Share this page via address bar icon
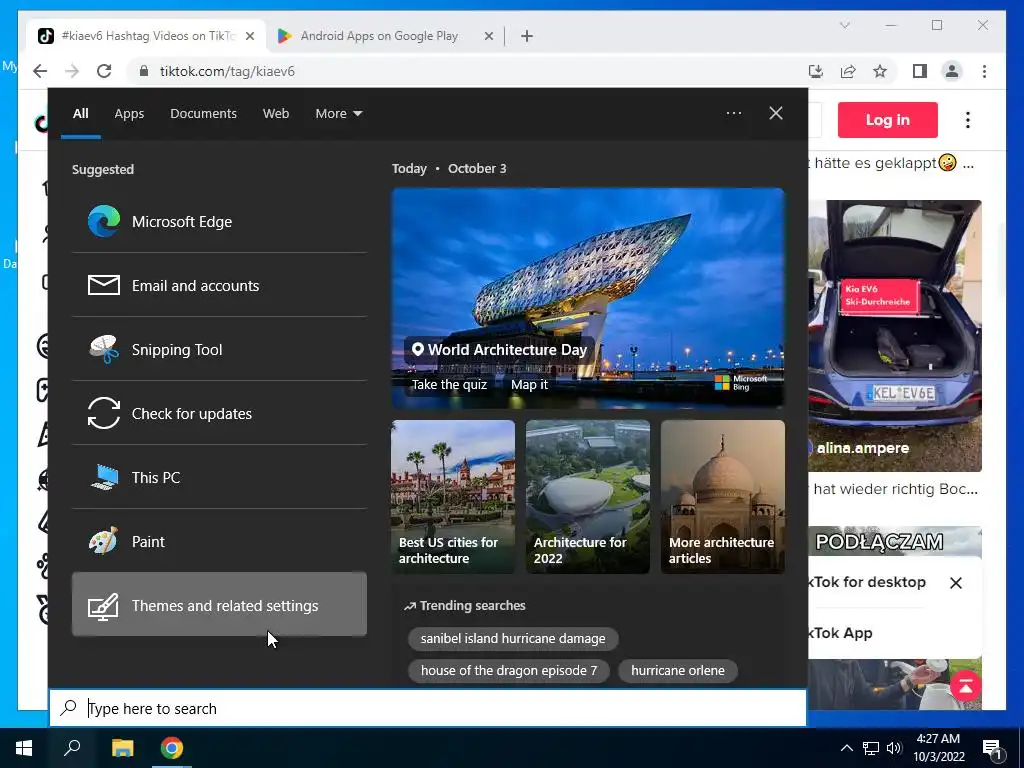This screenshot has height=768, width=1024. tap(848, 71)
